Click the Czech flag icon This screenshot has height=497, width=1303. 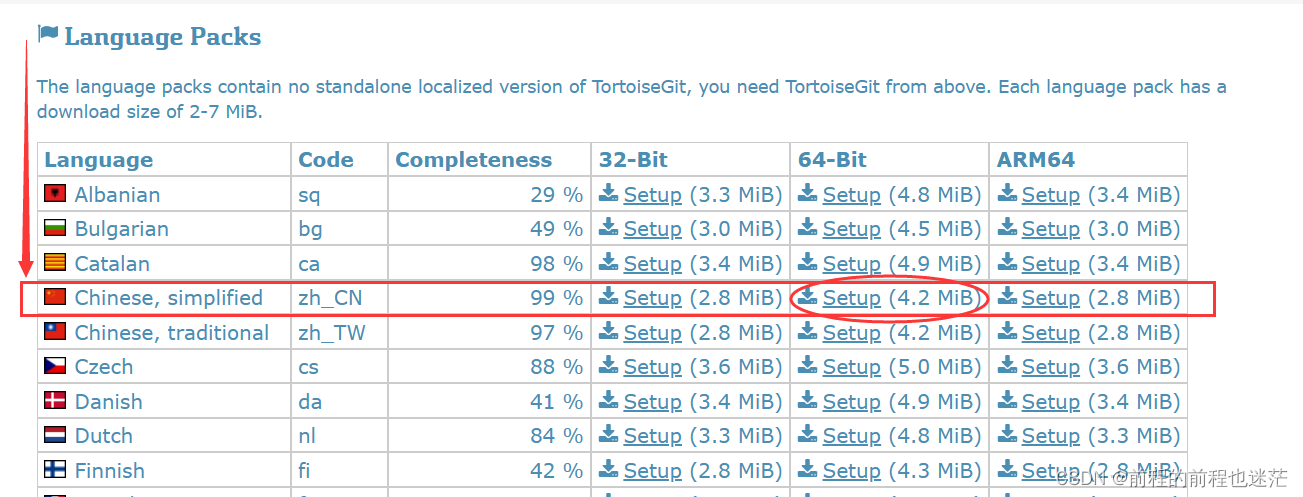coord(55,366)
